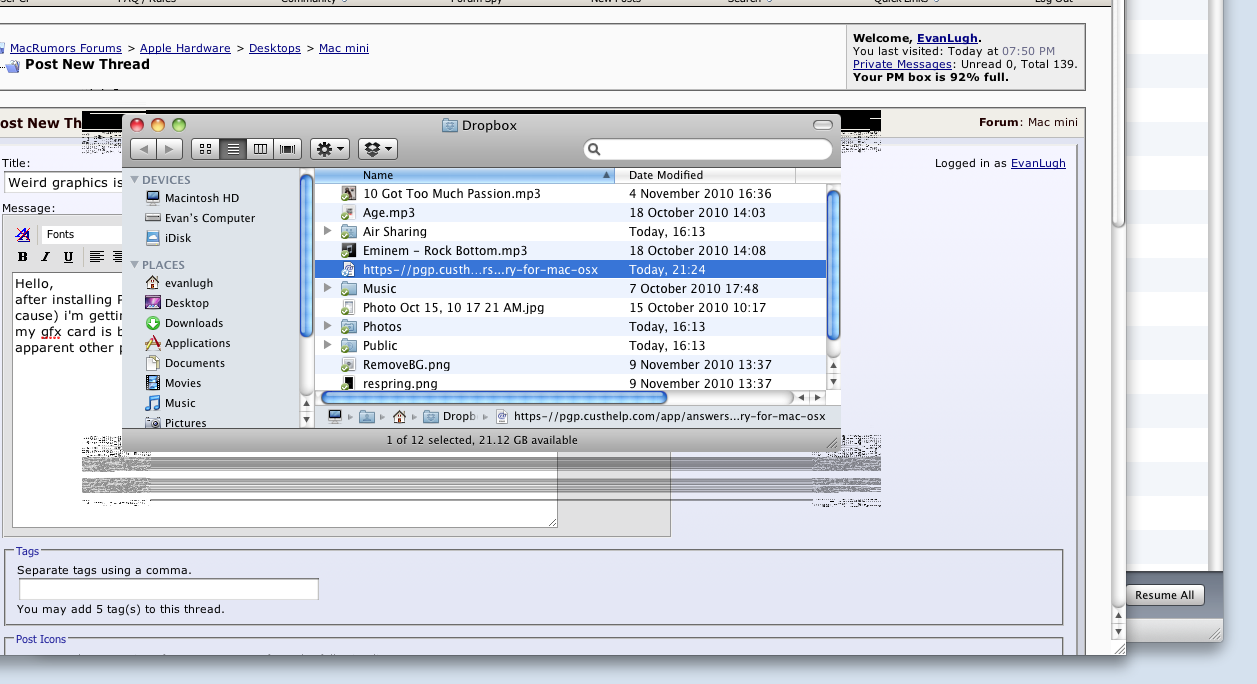
Task: Click Dropbox folder in the path bar
Action: coord(449,417)
